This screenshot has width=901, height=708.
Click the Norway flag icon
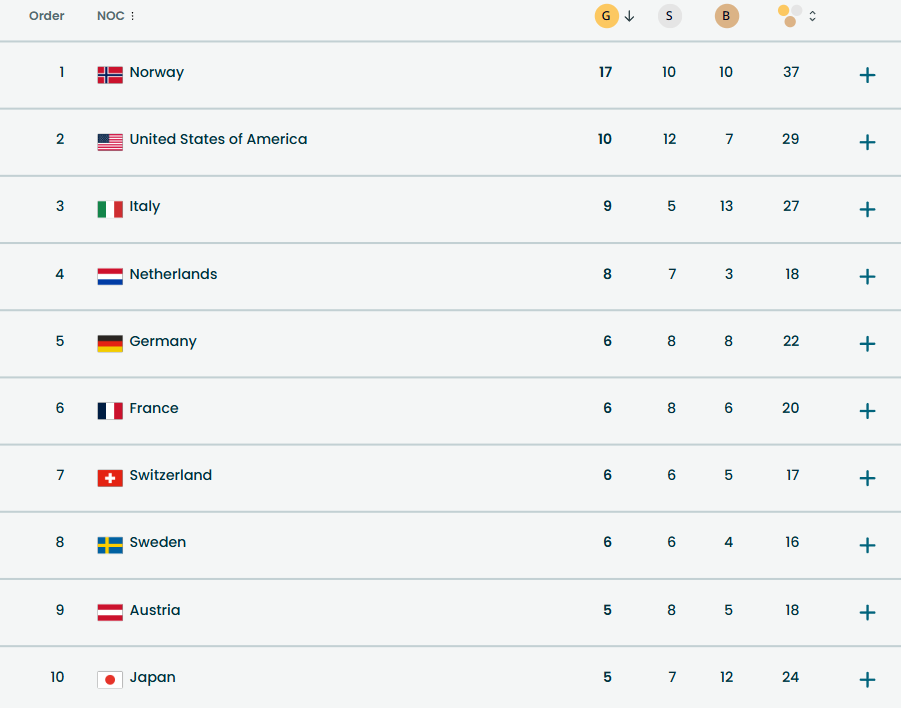[x=110, y=74]
